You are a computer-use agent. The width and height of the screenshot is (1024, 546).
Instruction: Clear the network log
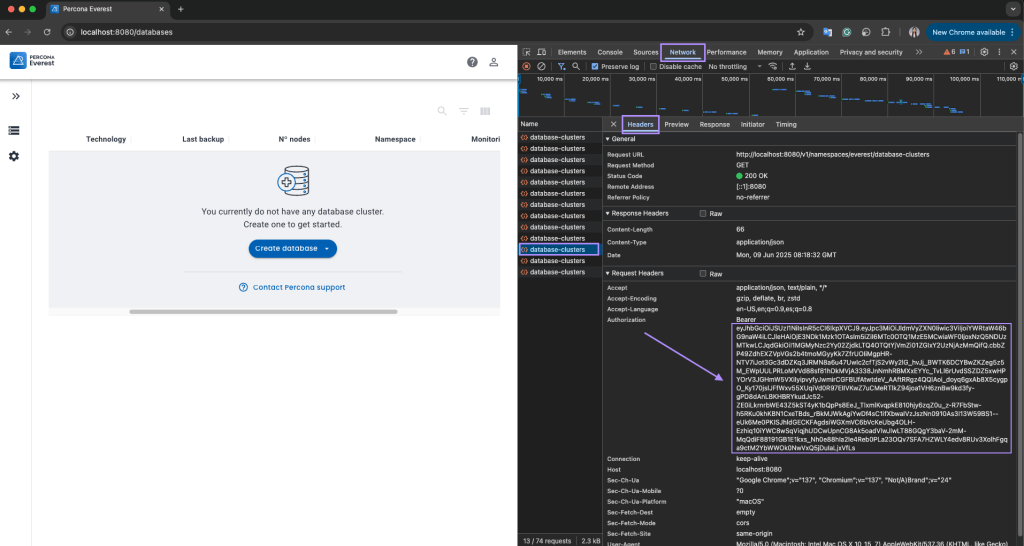(x=541, y=67)
